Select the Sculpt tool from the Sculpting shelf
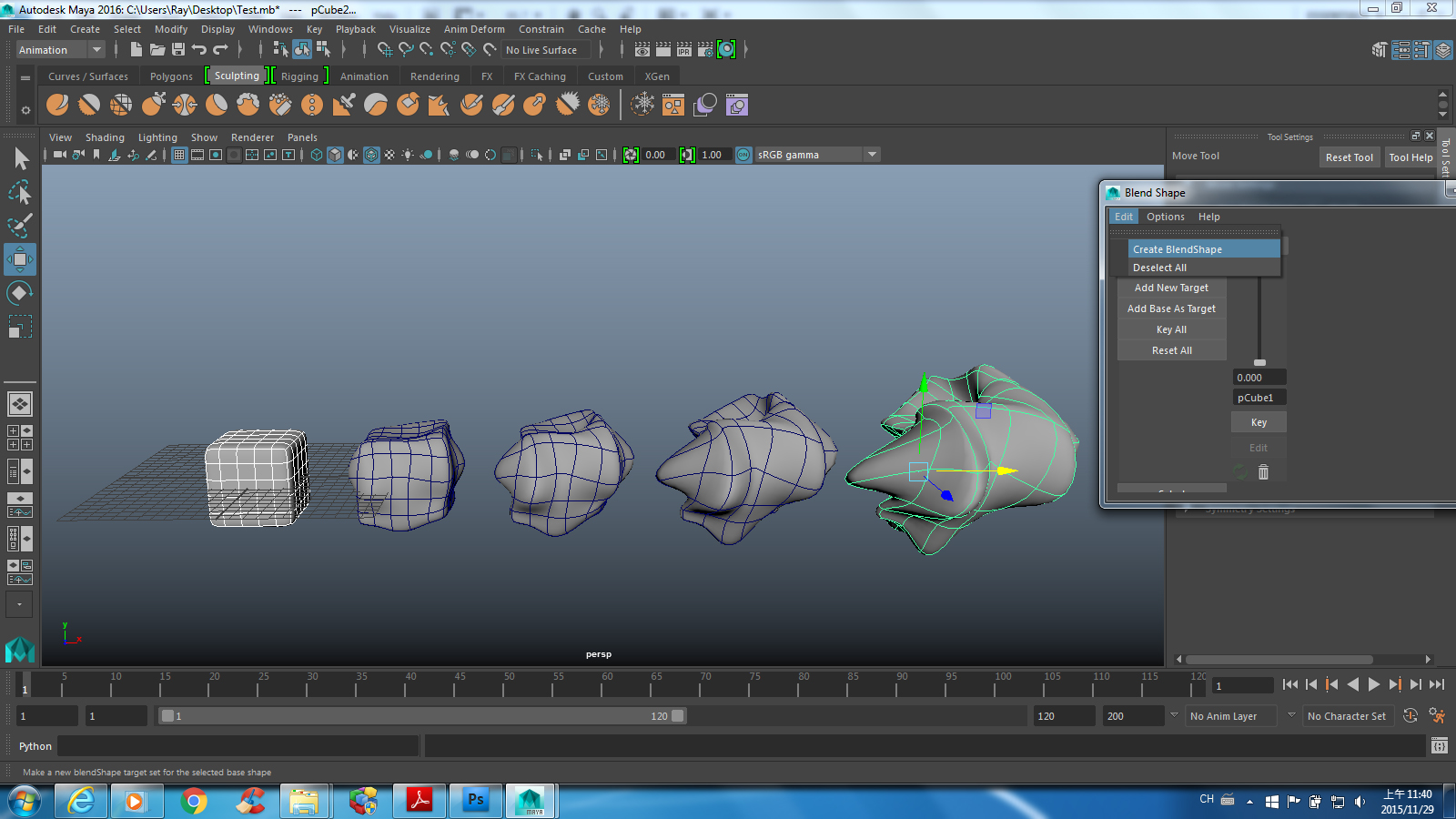The image size is (1456, 819). coord(57,105)
